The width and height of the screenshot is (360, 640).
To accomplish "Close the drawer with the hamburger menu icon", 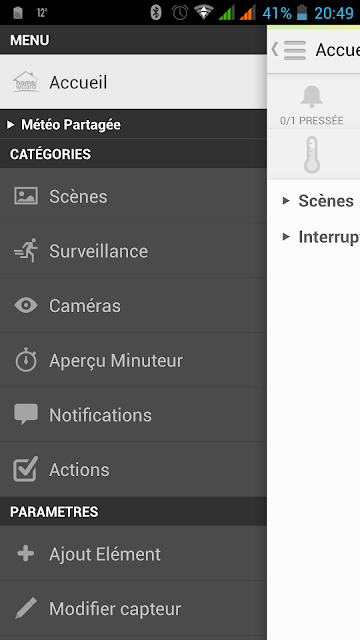I will point(295,50).
